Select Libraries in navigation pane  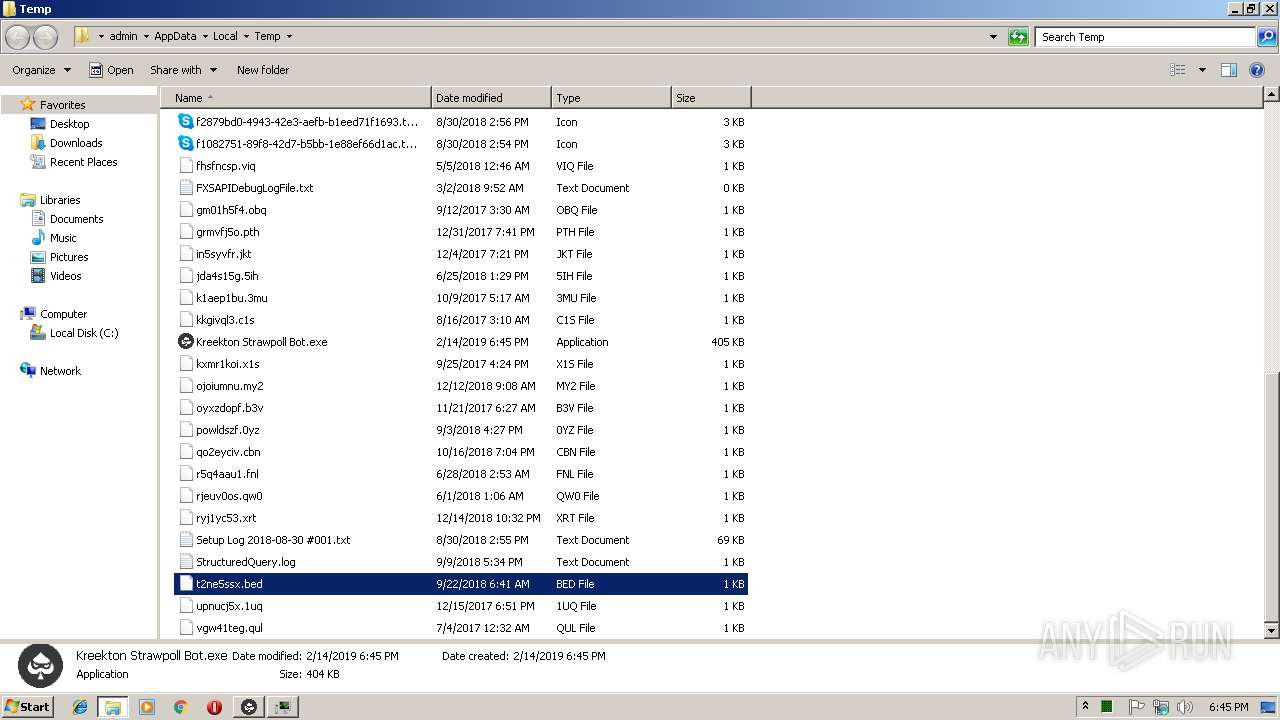pyautogui.click(x=60, y=200)
